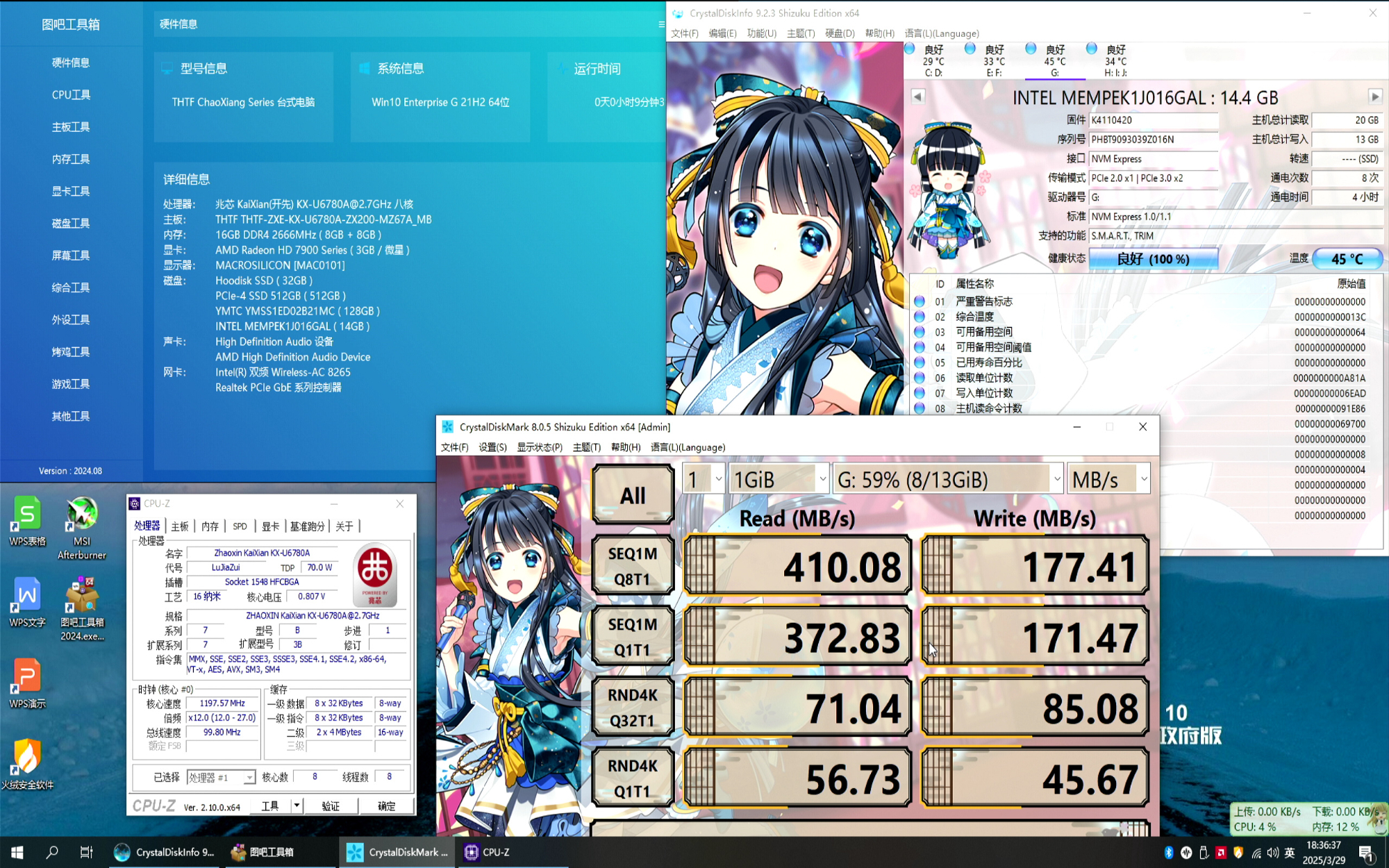Select CPU工具 in 图吧工具箱 sidebar
This screenshot has height=868, width=1389.
[x=71, y=94]
